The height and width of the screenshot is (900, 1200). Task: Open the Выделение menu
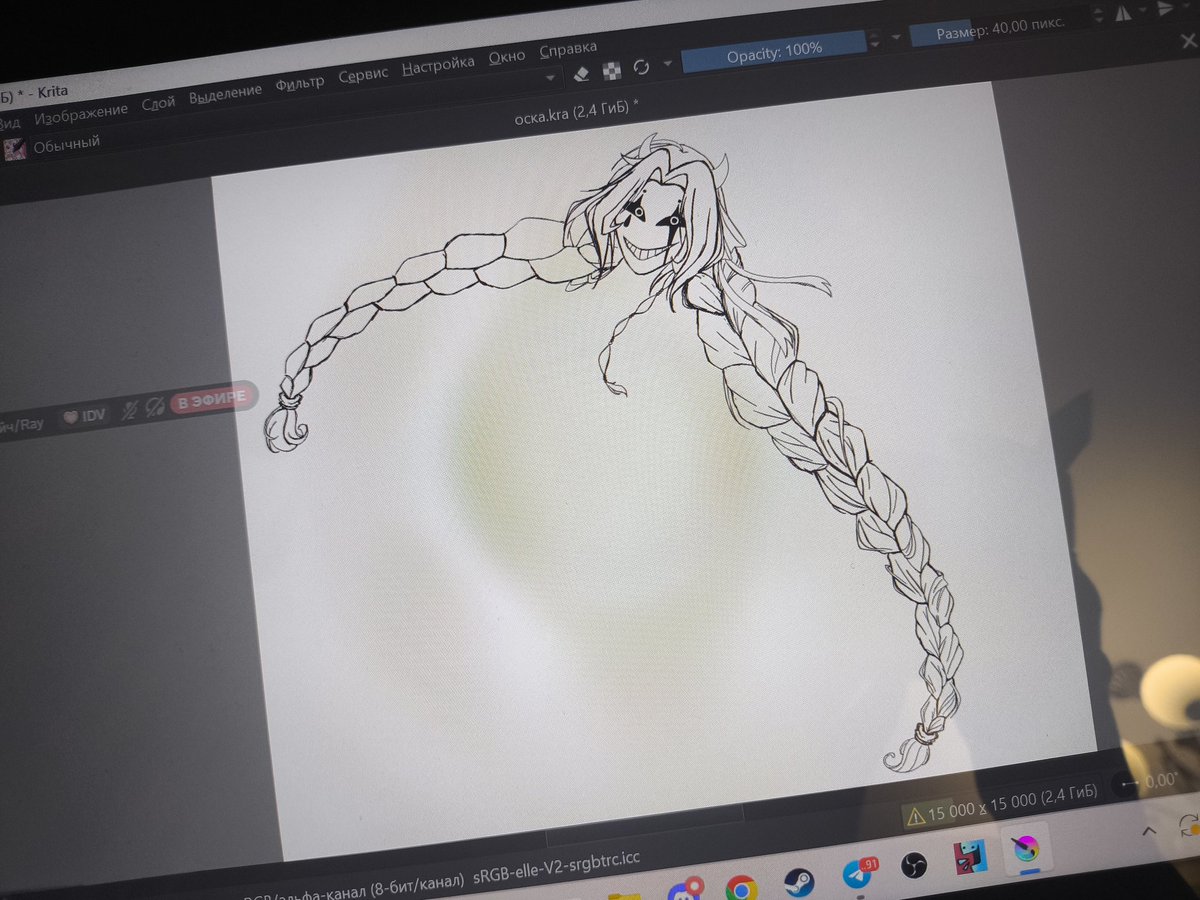(x=225, y=93)
